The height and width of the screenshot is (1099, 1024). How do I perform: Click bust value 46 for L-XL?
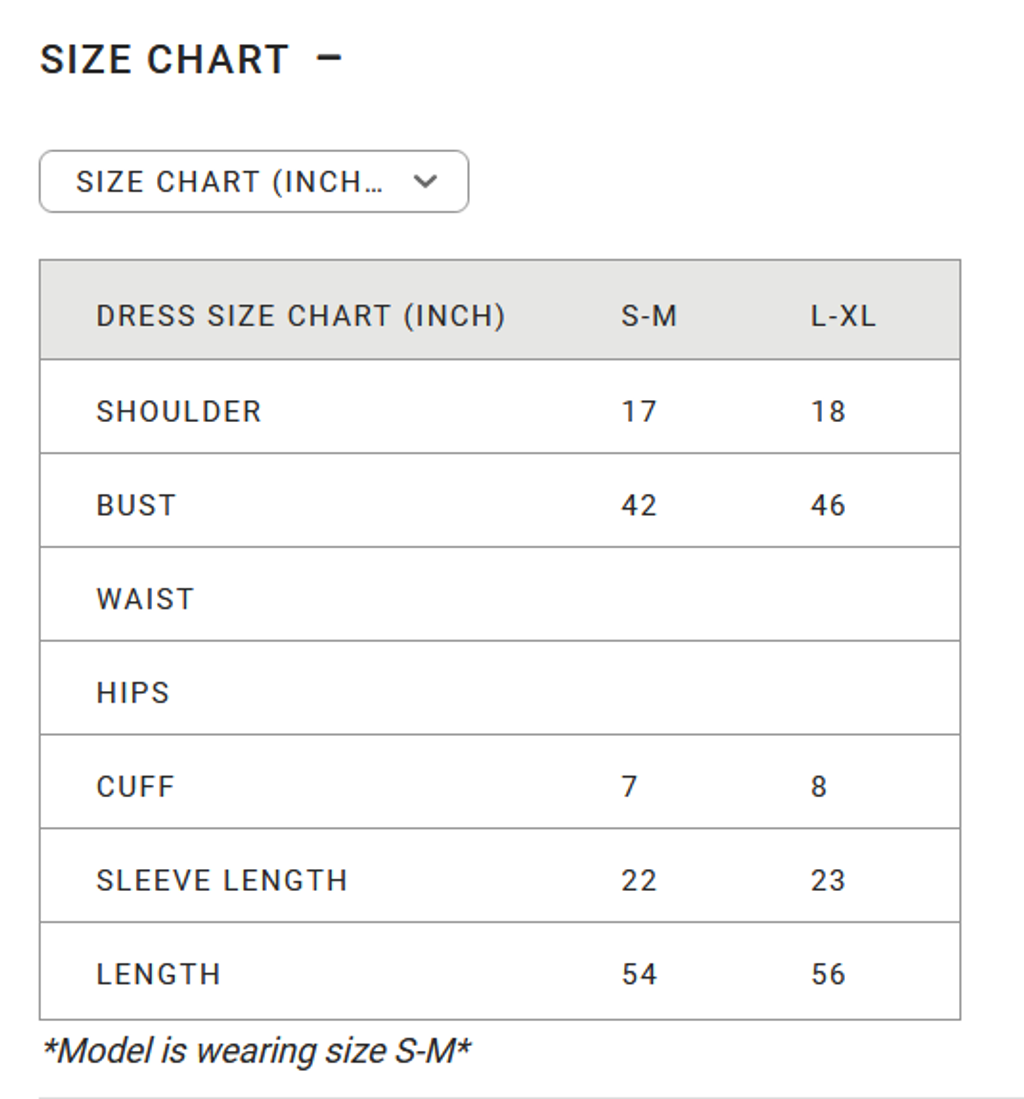[x=828, y=505]
